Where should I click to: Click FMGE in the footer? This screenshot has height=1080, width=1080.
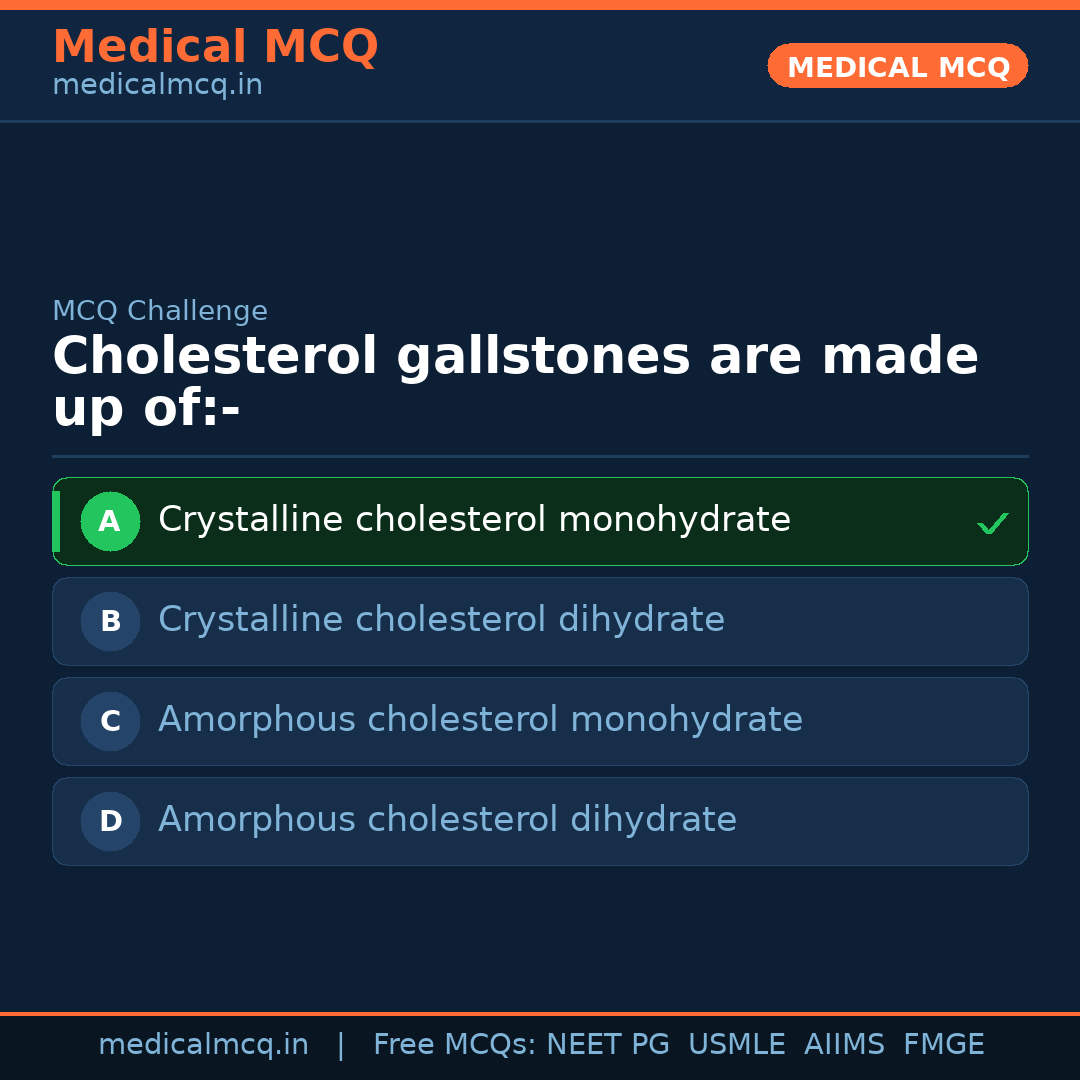tap(943, 1045)
